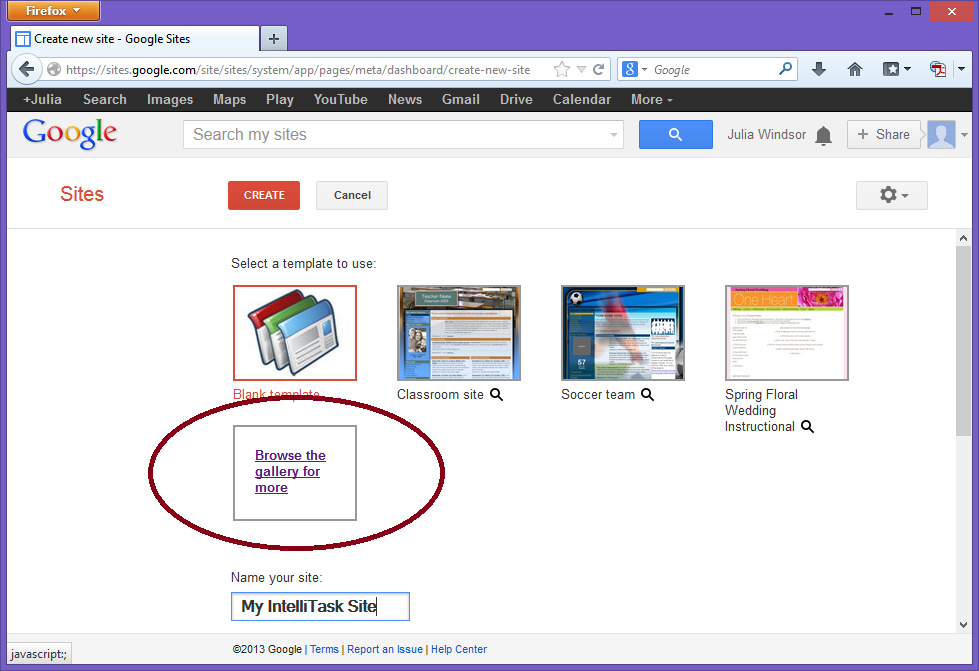Click the blue search sites button

point(675,134)
